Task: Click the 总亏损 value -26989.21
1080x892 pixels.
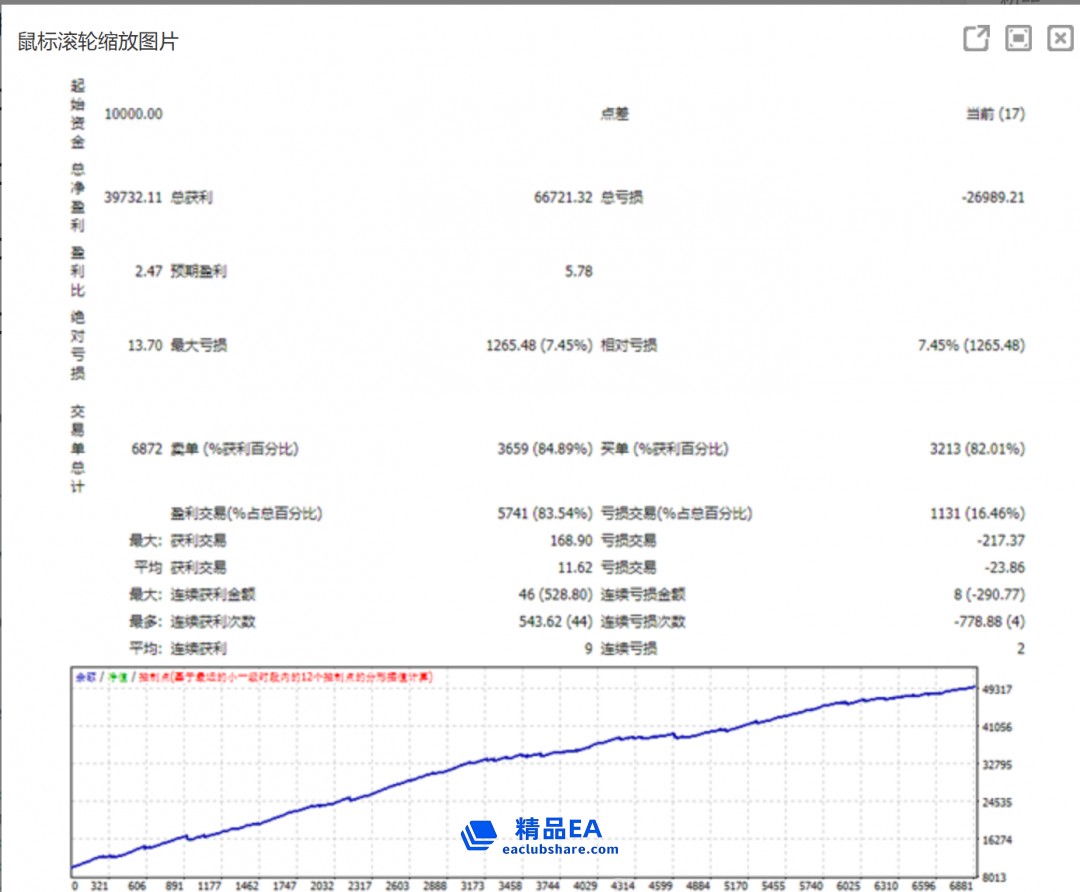Action: point(992,198)
